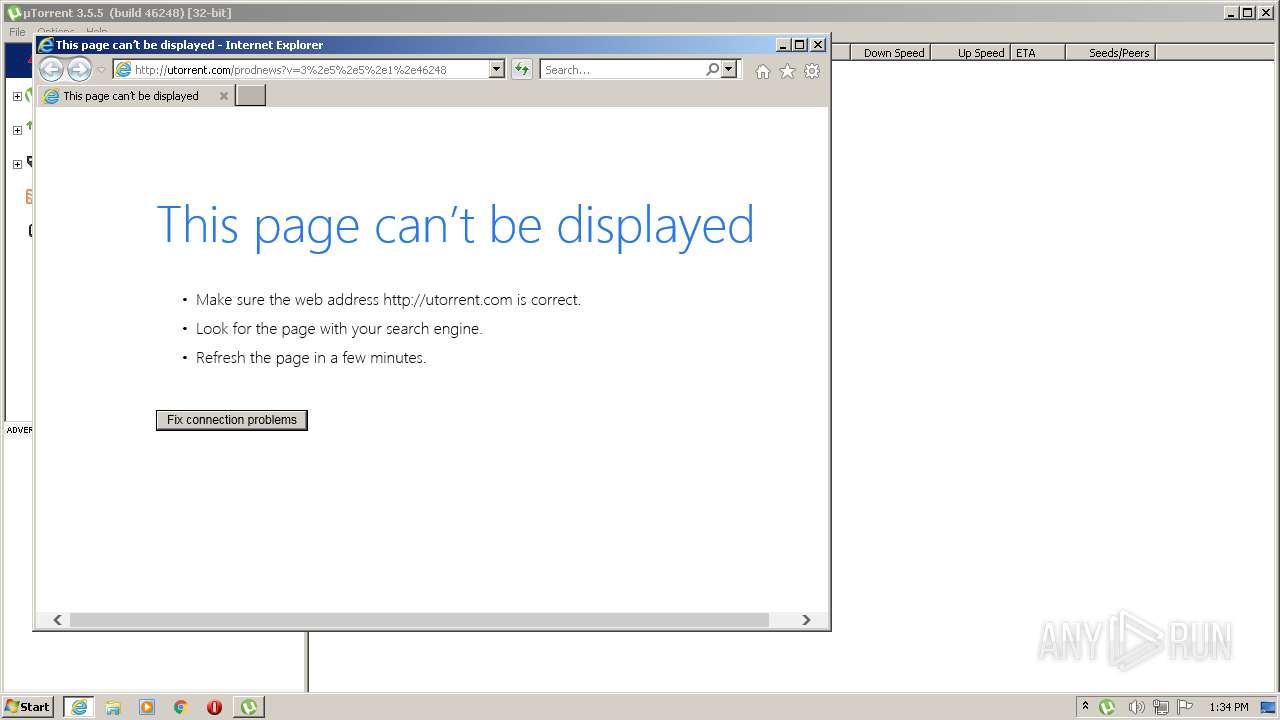Sort by Down Speed column in uTorrent

point(891,53)
